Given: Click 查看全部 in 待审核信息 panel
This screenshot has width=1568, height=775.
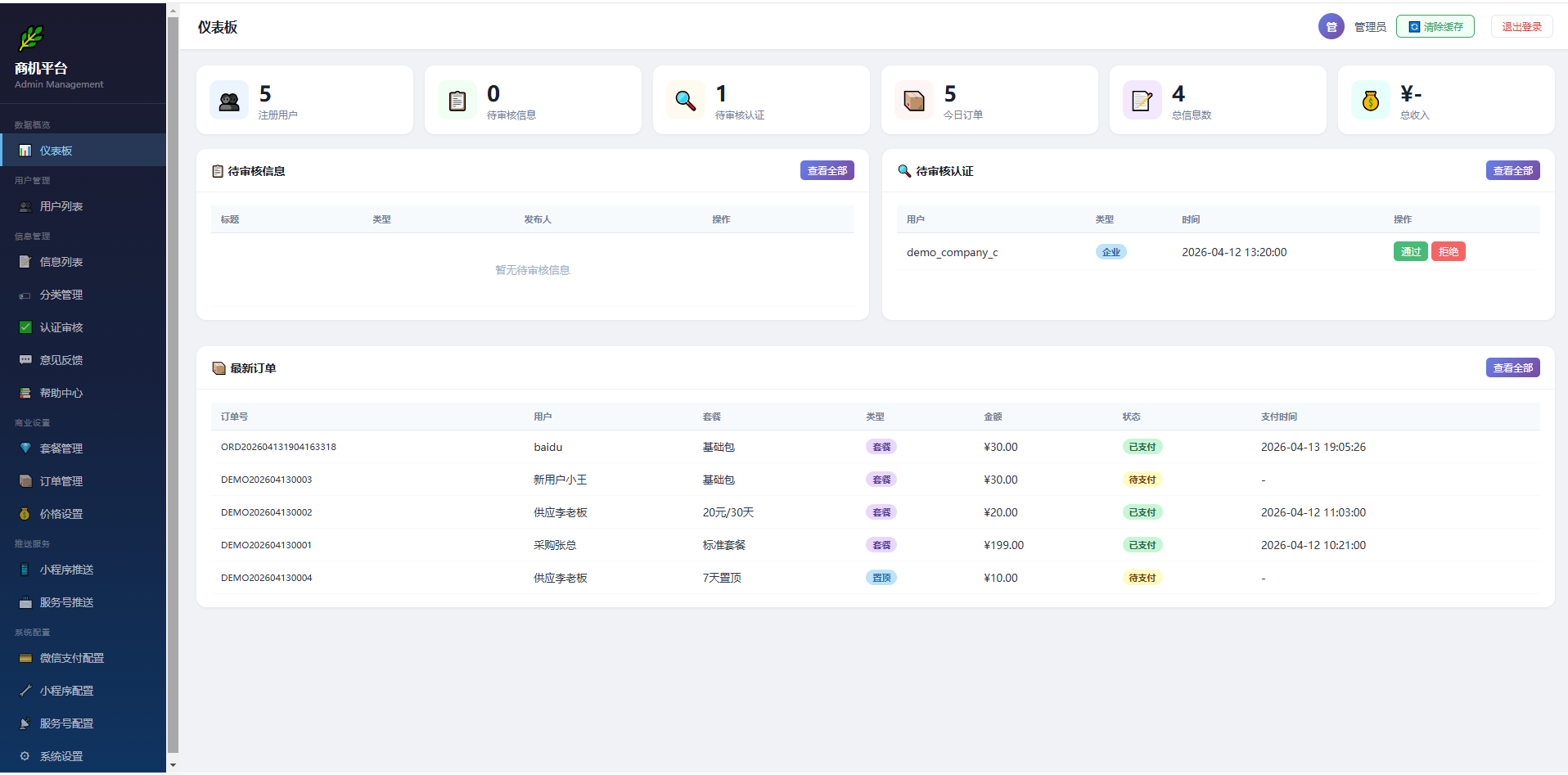Looking at the screenshot, I should point(827,171).
